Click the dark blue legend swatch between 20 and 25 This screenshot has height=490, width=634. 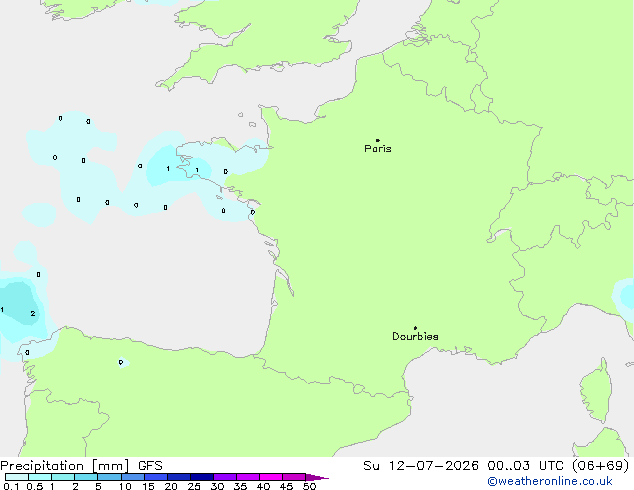[x=179, y=477]
